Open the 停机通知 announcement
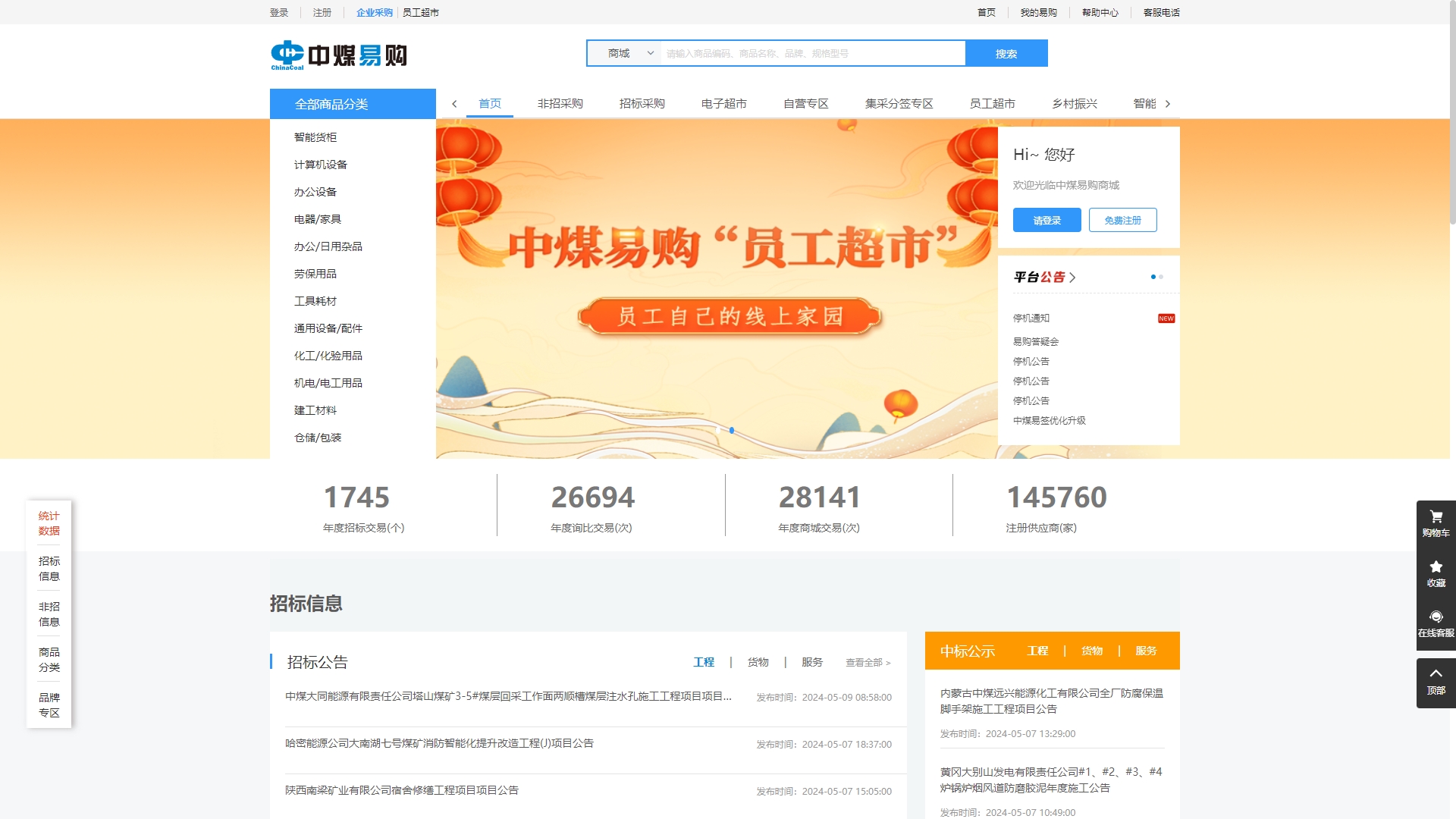The image size is (1456, 819). tap(1031, 318)
